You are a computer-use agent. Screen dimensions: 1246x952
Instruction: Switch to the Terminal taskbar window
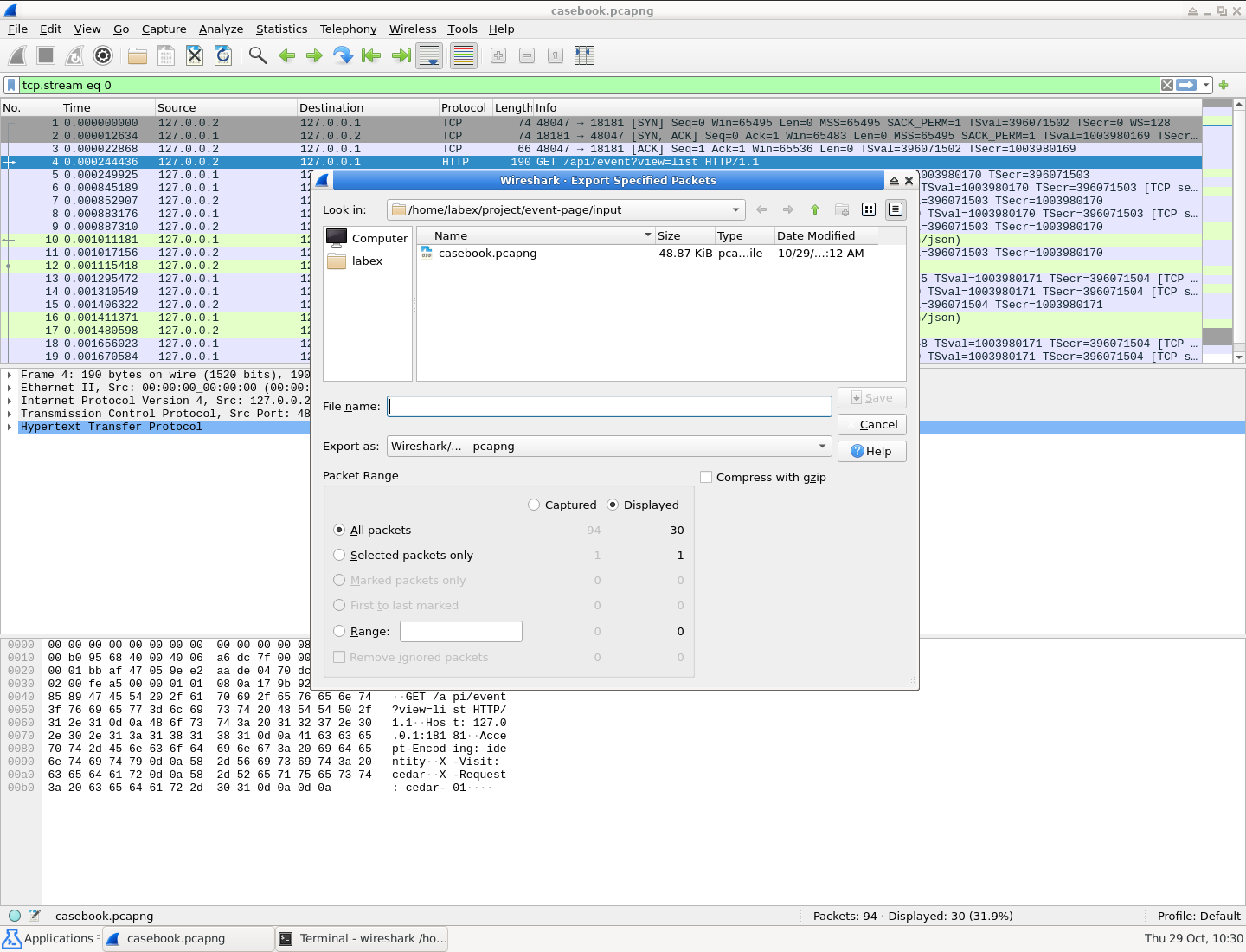tap(362, 939)
